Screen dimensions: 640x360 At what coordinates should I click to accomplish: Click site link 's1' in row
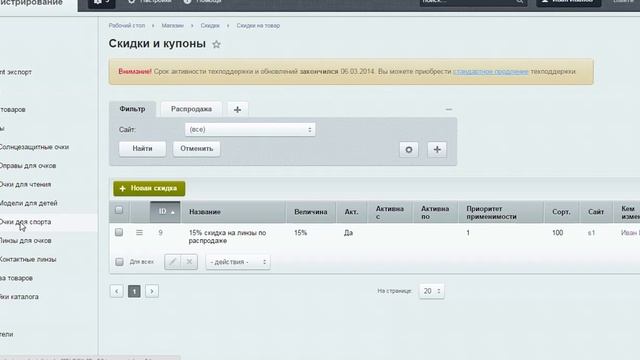[x=591, y=233]
